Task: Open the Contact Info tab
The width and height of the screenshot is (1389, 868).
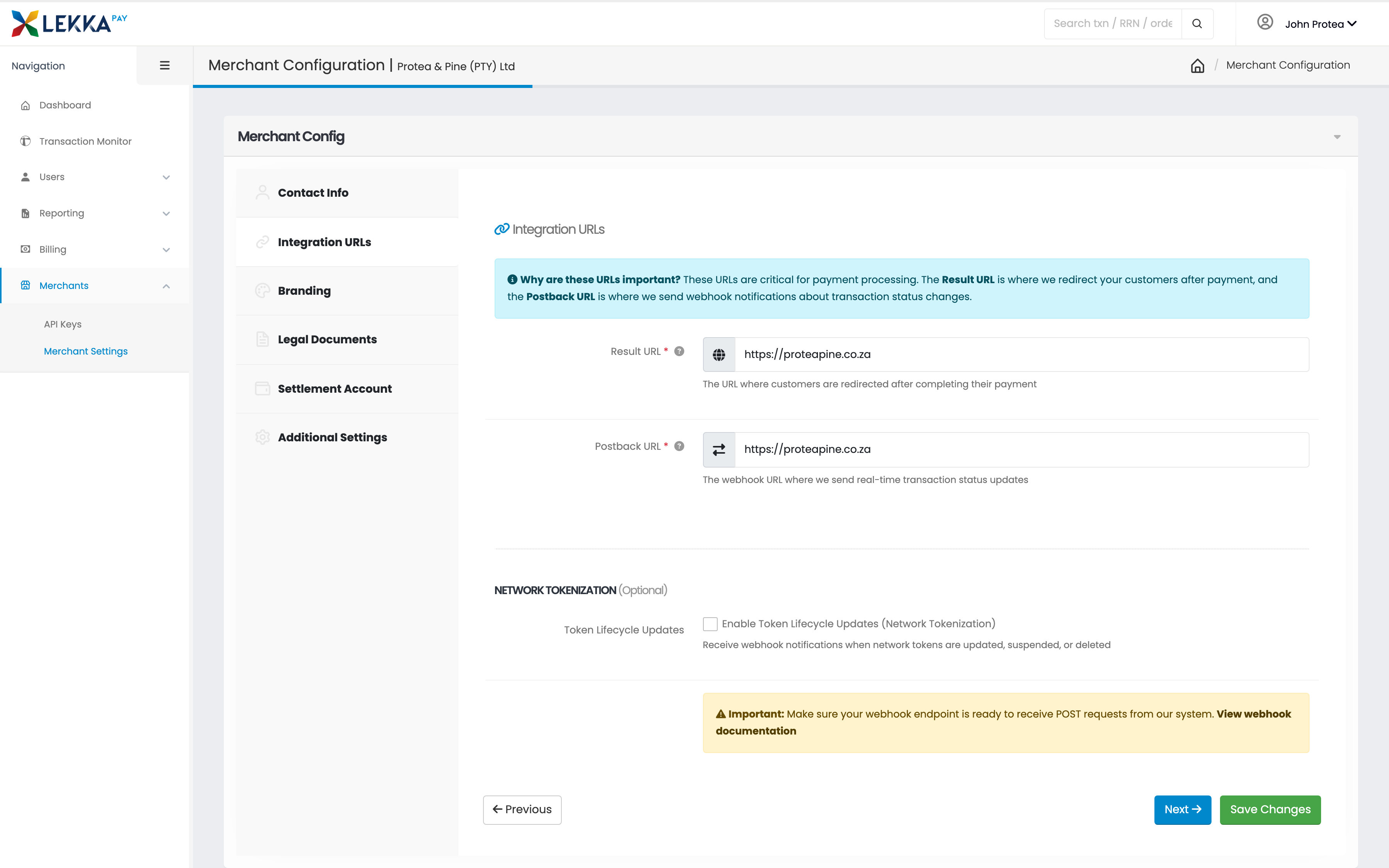Action: [347, 193]
